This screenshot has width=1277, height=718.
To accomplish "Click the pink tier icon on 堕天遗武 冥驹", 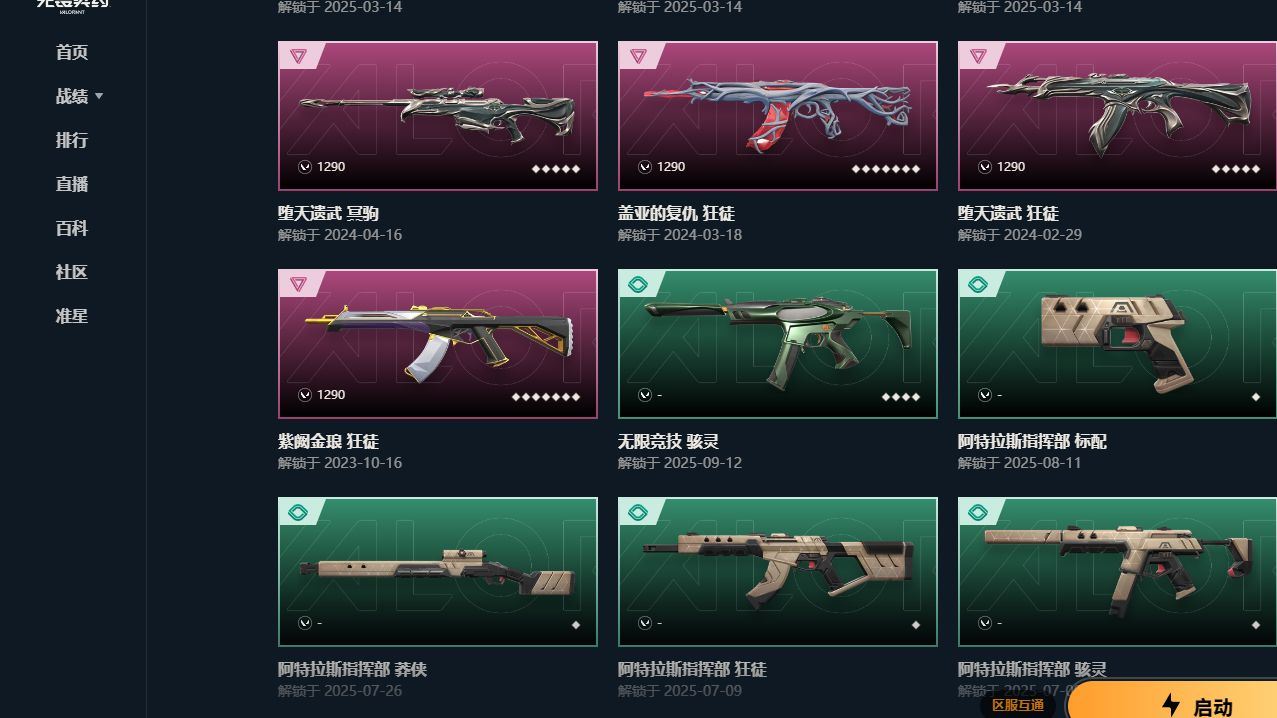I will click(x=298, y=56).
